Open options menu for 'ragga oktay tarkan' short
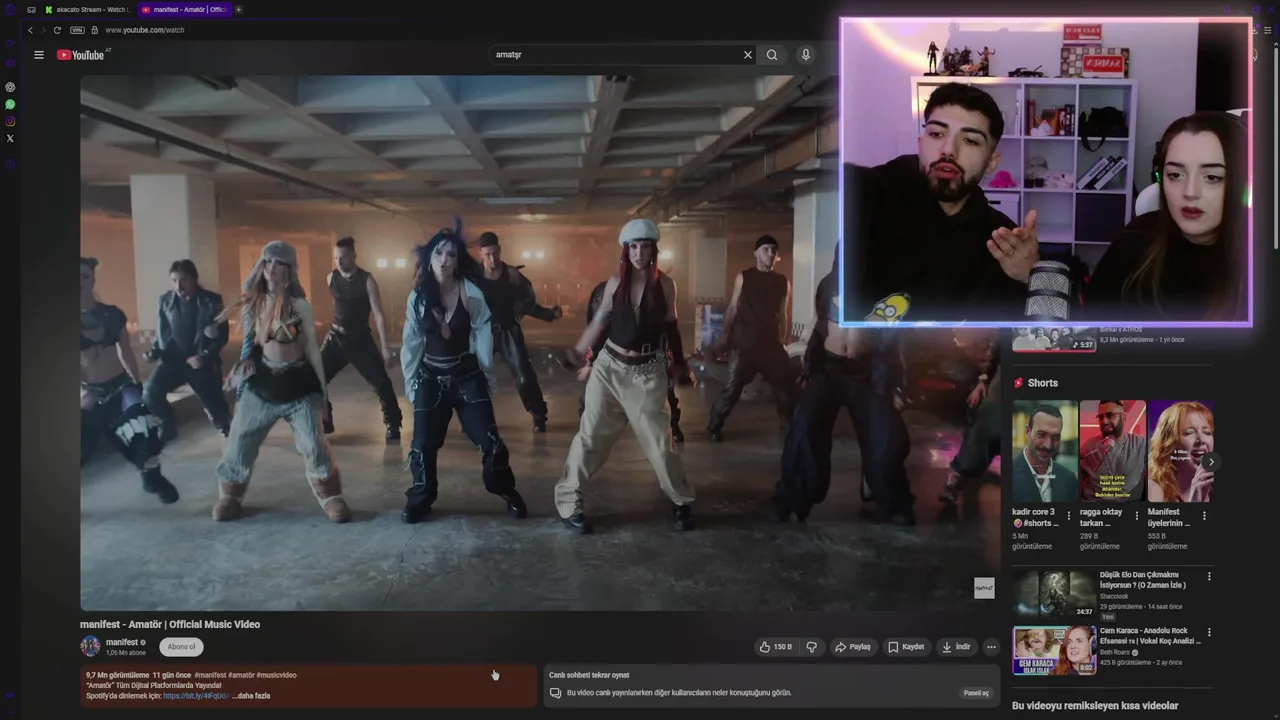Image resolution: width=1280 pixels, height=720 pixels. [x=1137, y=516]
